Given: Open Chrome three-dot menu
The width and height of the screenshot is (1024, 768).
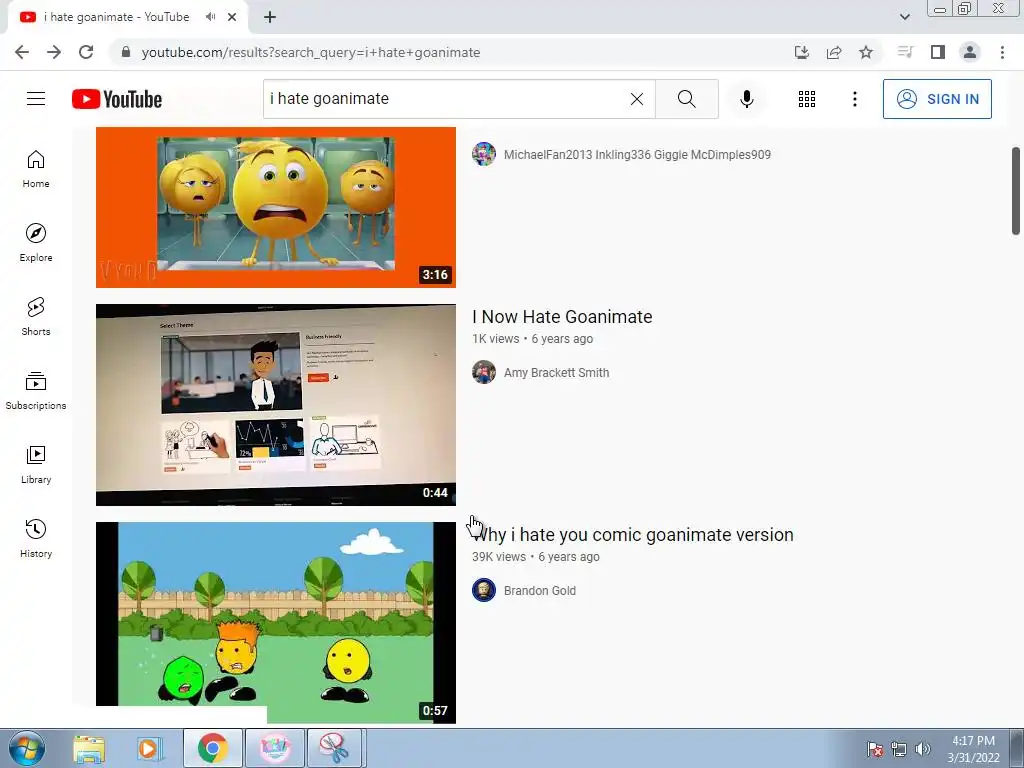Looking at the screenshot, I should coord(1002,52).
